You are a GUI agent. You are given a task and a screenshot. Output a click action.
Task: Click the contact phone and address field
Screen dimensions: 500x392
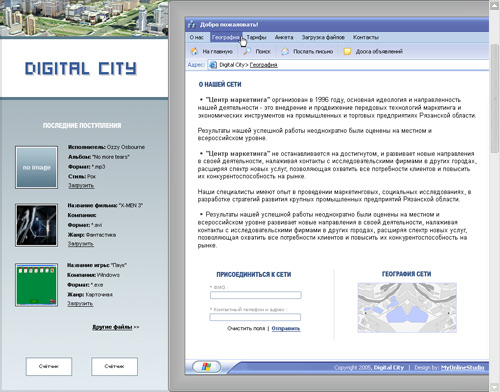click(255, 317)
